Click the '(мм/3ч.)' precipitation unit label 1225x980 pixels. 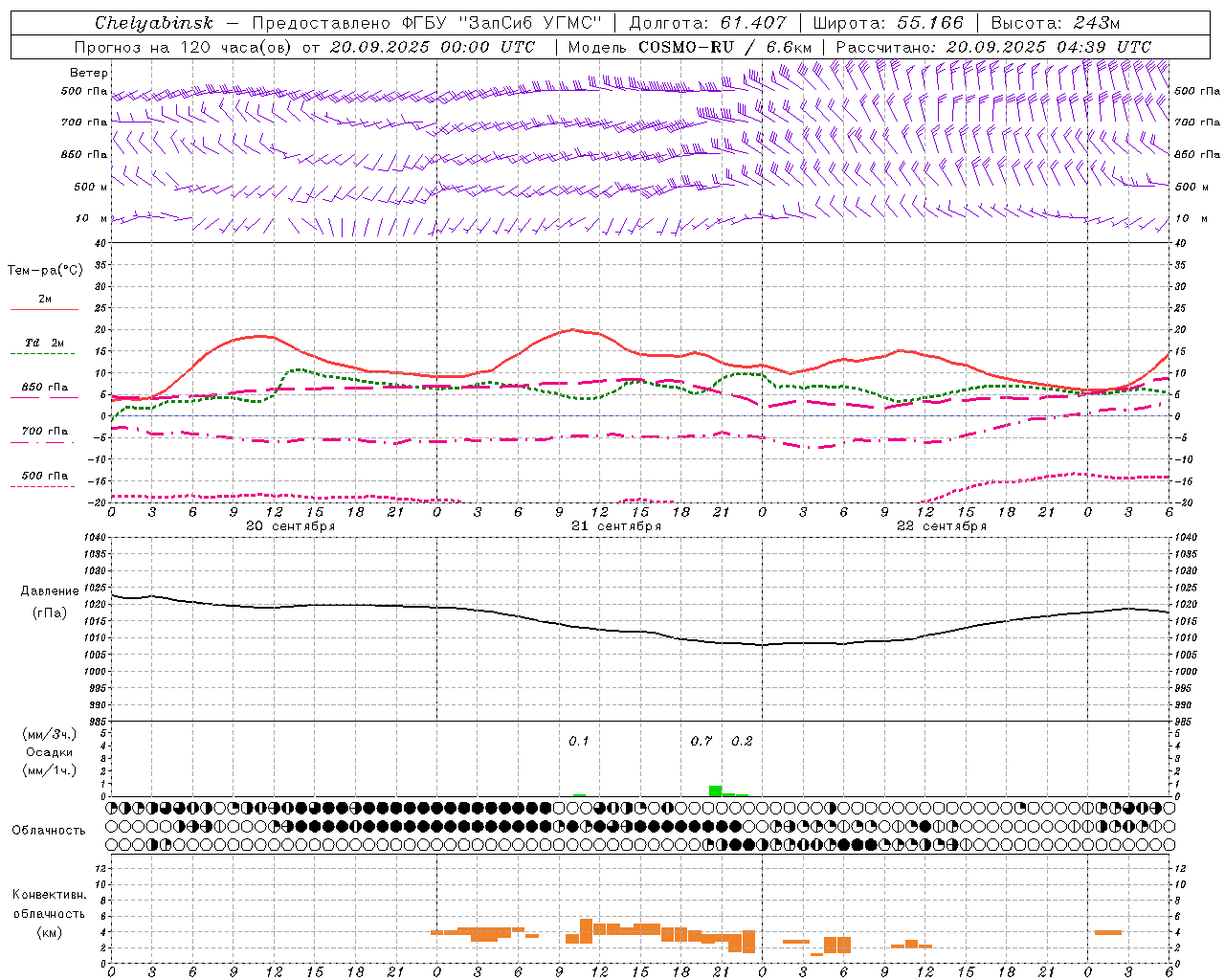click(x=49, y=735)
